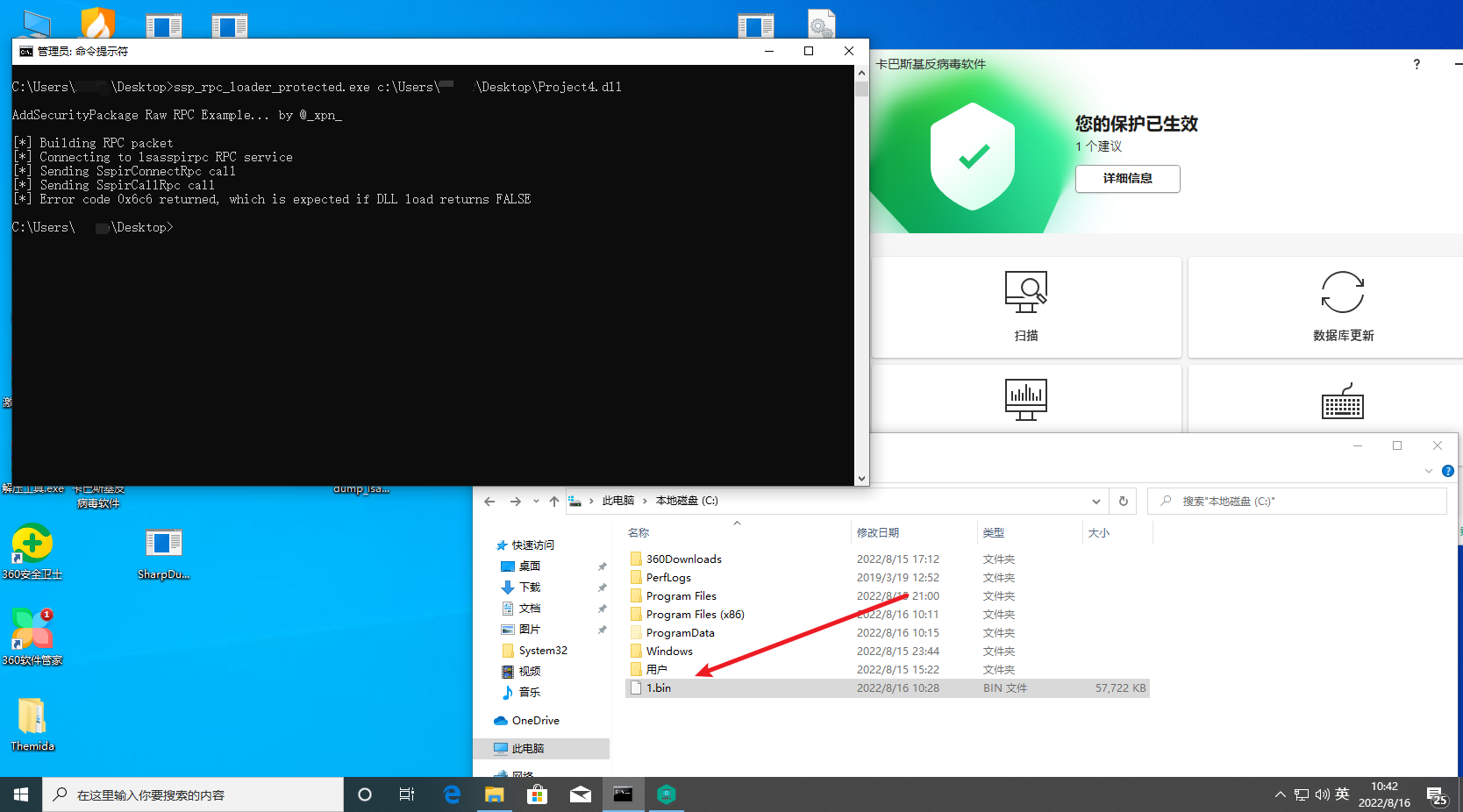Image resolution: width=1463 pixels, height=812 pixels.
Task: Open Microsoft Edge from the taskbar
Action: [451, 794]
